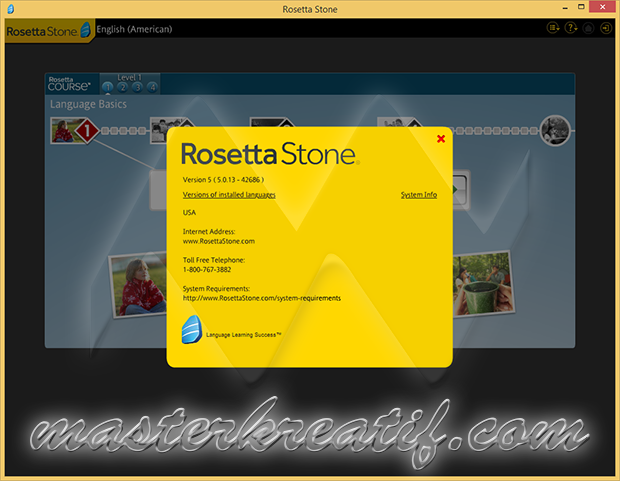
Task: Select Unit 1 in Level 1
Action: 108,87
